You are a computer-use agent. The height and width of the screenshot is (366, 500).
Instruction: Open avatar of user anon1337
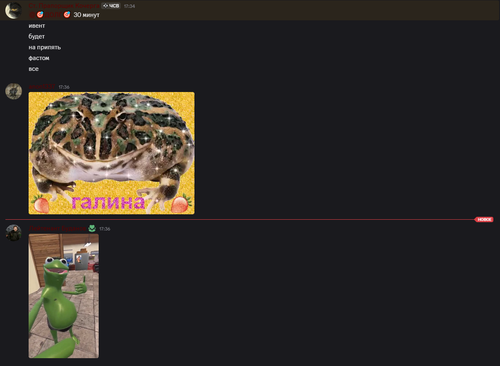click(14, 91)
